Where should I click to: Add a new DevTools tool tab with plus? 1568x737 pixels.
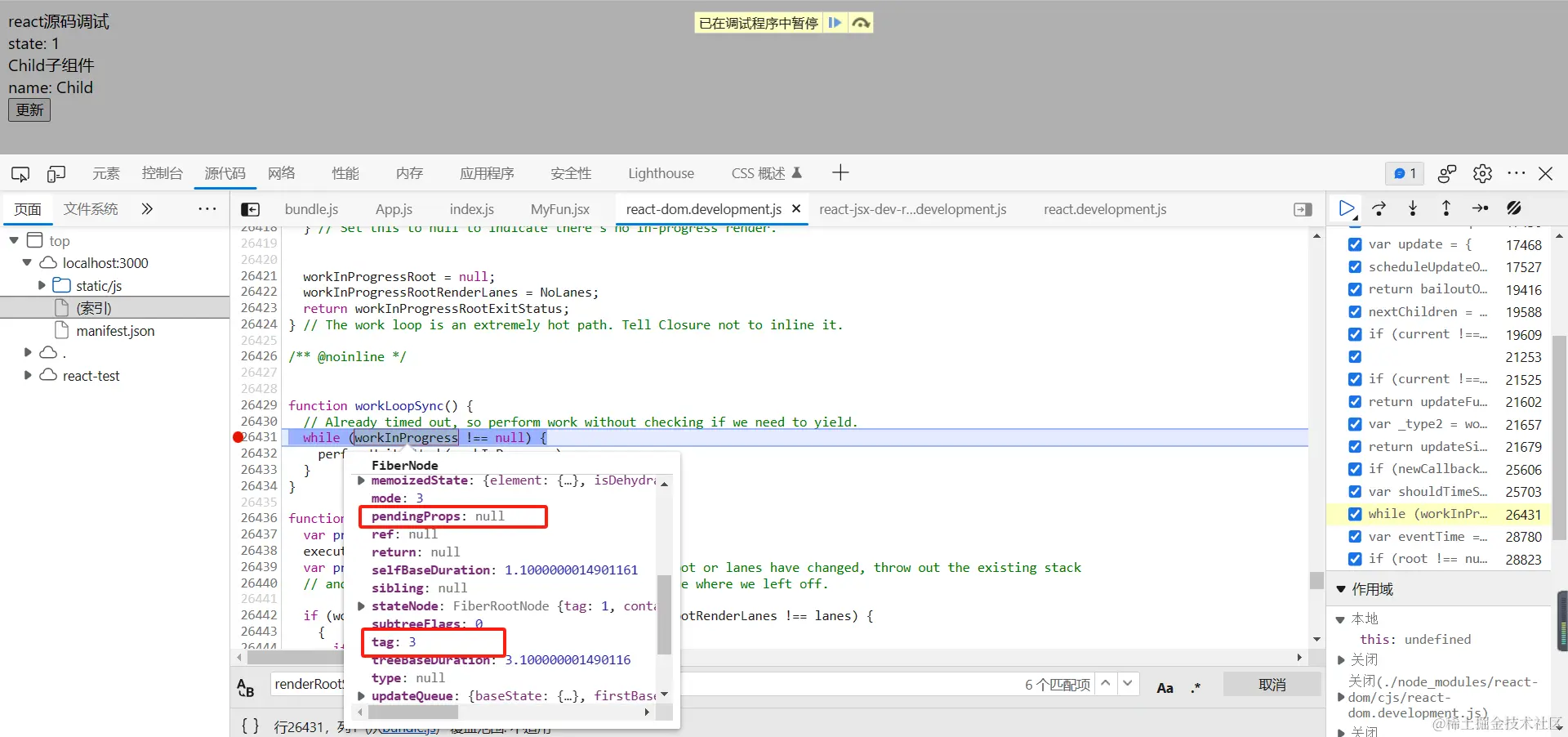tap(840, 172)
